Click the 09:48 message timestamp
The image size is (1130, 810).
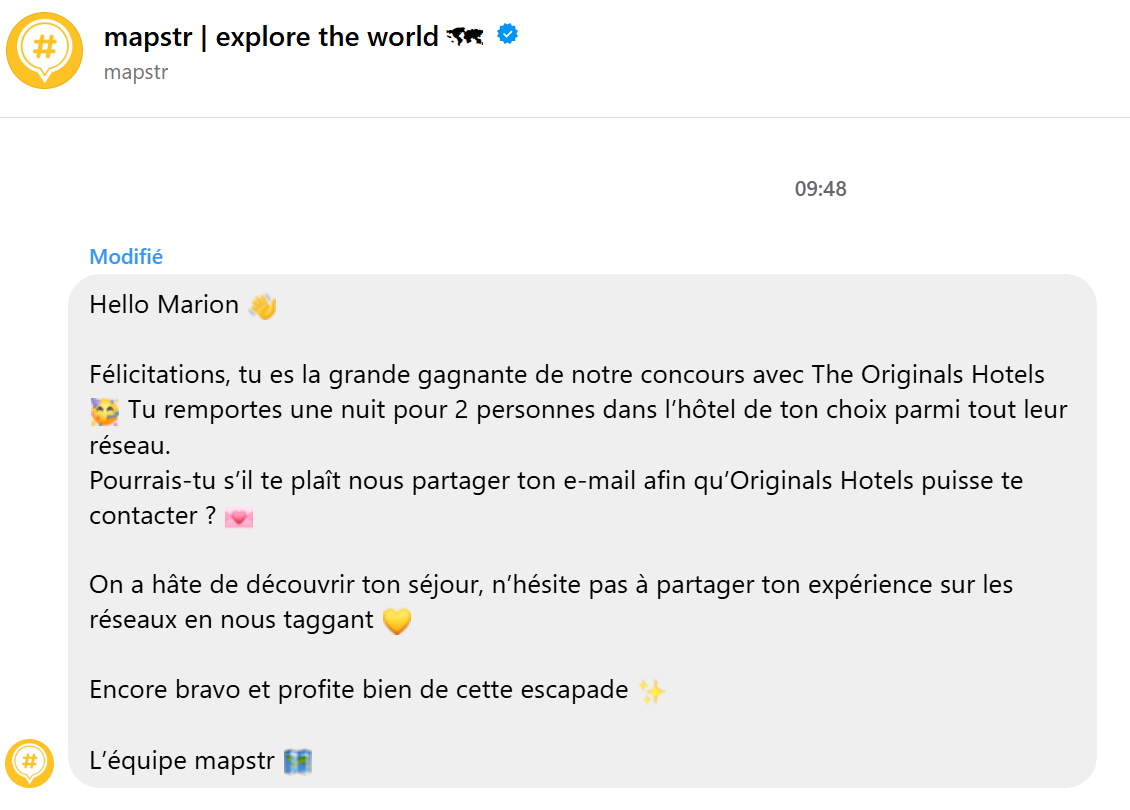coord(820,189)
